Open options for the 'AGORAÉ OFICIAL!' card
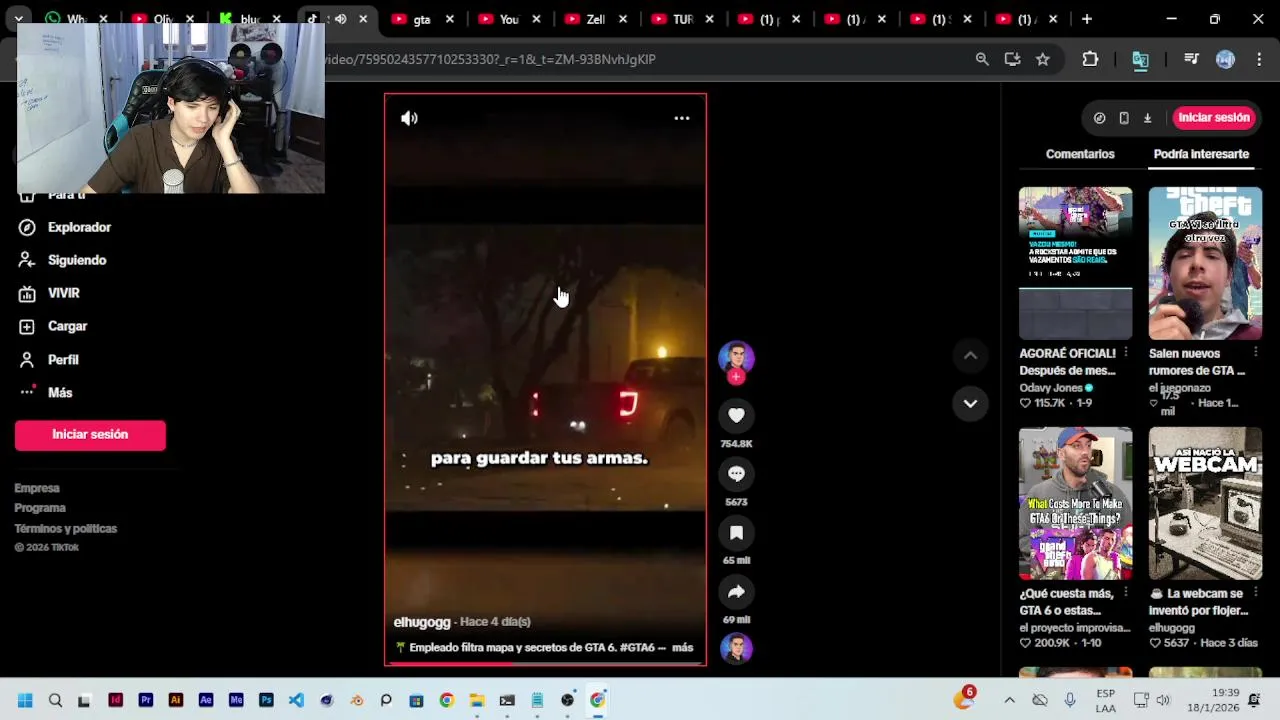This screenshot has width=1280, height=720. click(1126, 353)
